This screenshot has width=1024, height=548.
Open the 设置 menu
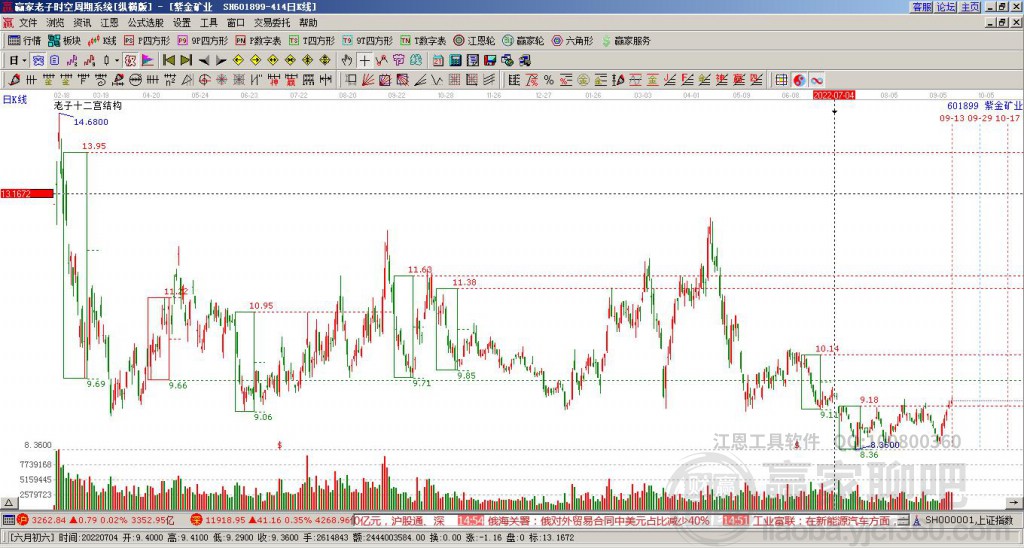point(182,23)
